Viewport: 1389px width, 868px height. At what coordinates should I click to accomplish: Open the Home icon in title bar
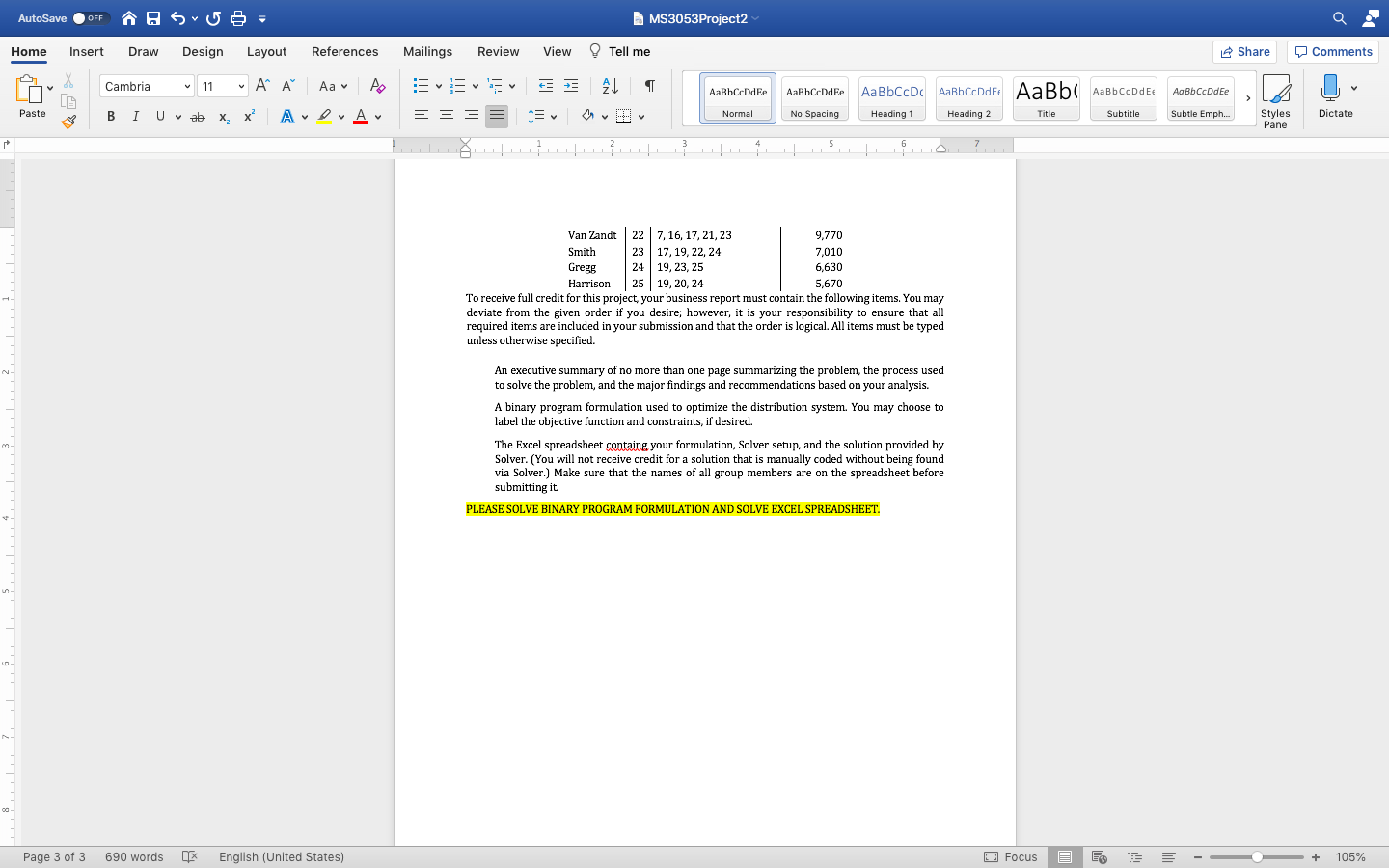pyautogui.click(x=129, y=18)
